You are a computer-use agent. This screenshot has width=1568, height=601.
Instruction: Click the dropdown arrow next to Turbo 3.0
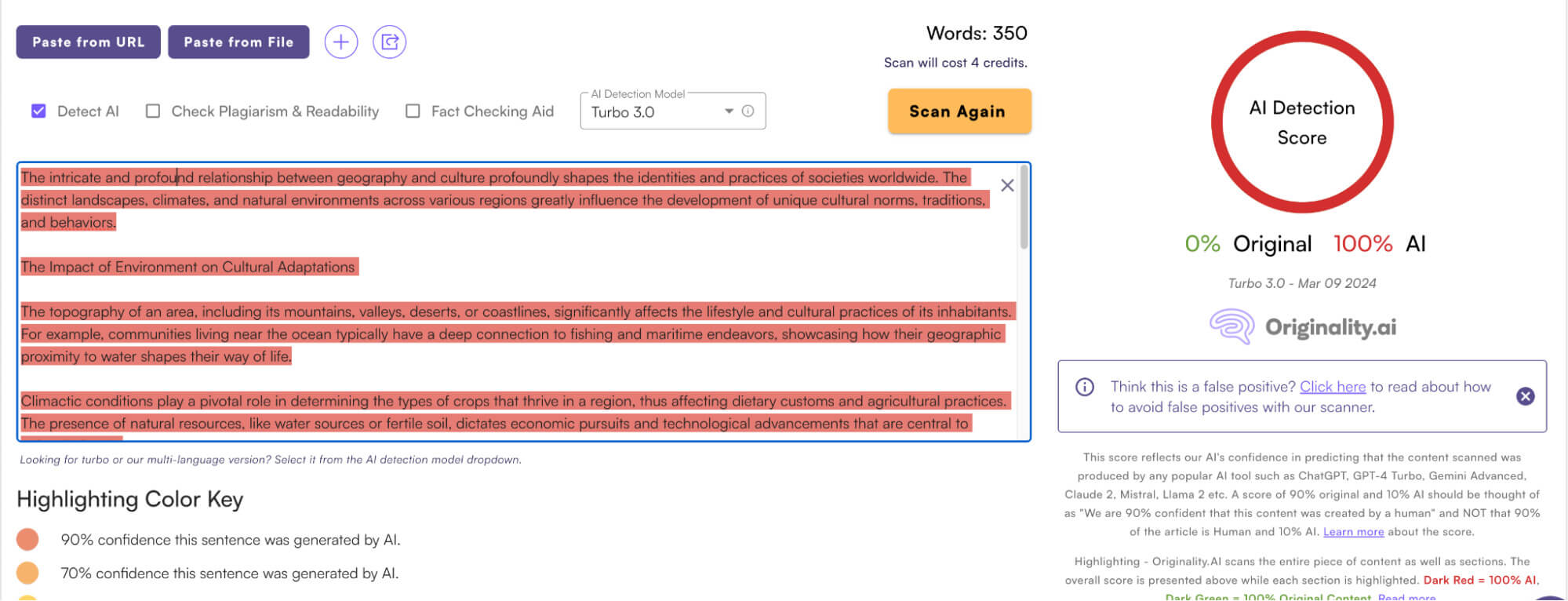[x=729, y=111]
